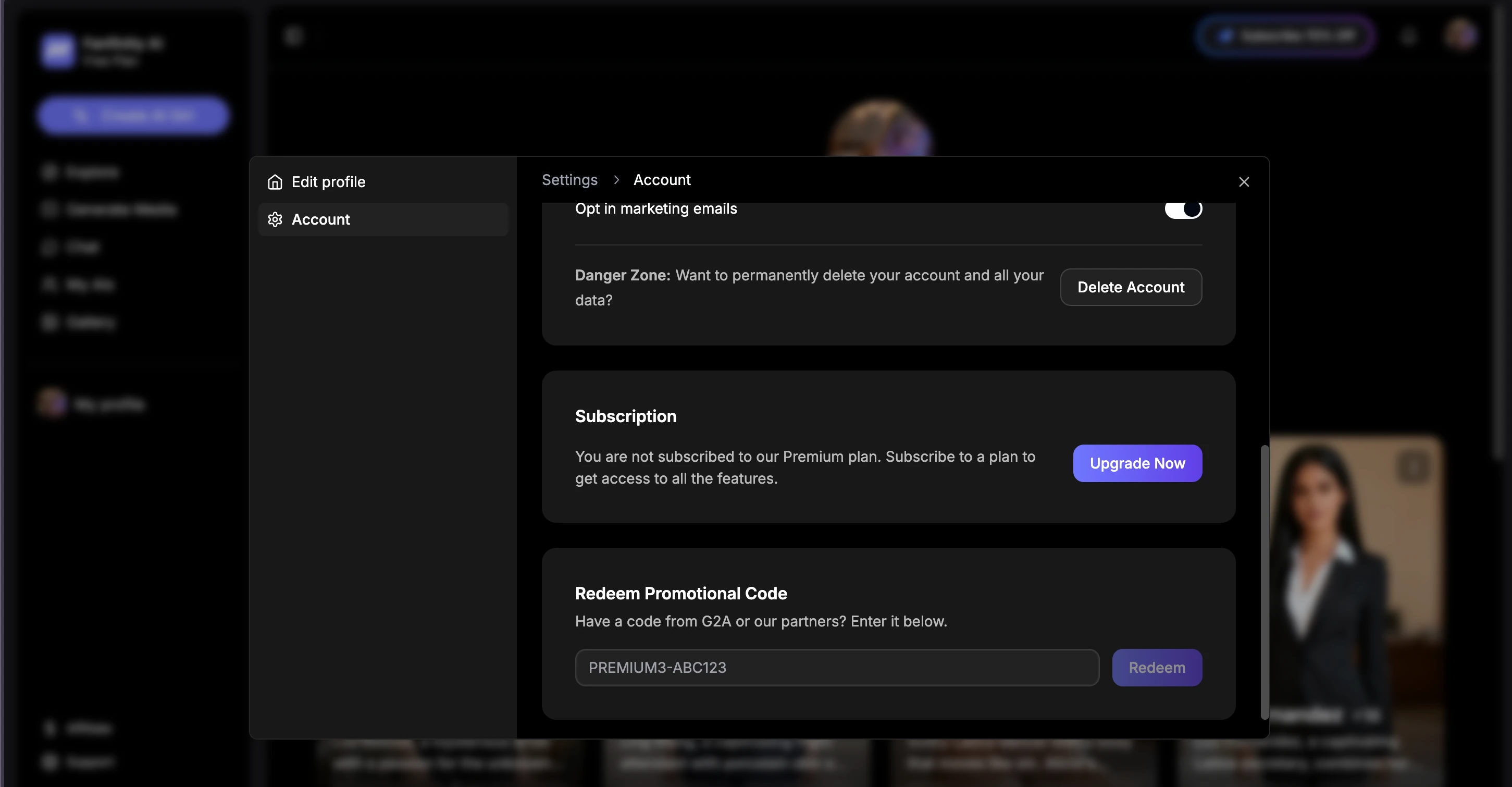
Task: Click the blurred Create button in sidebar
Action: click(x=133, y=115)
